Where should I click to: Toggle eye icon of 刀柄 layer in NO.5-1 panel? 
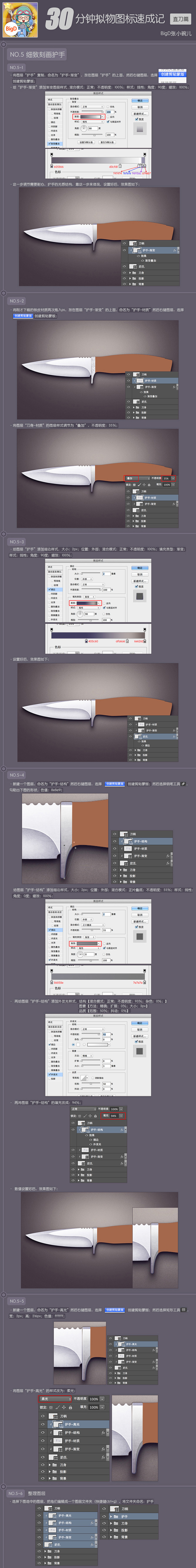coord(124,244)
